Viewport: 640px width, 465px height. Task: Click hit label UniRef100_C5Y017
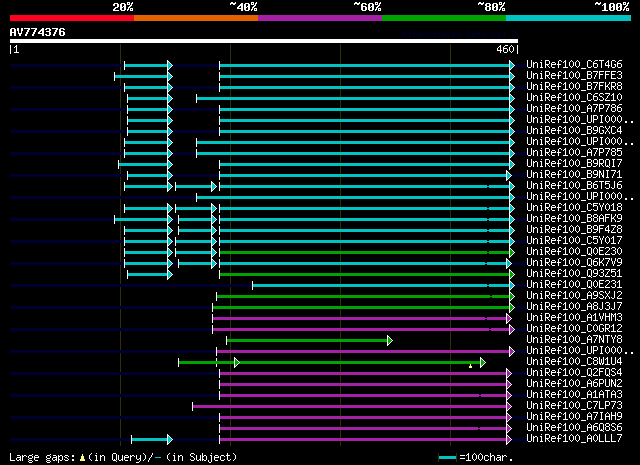click(574, 240)
